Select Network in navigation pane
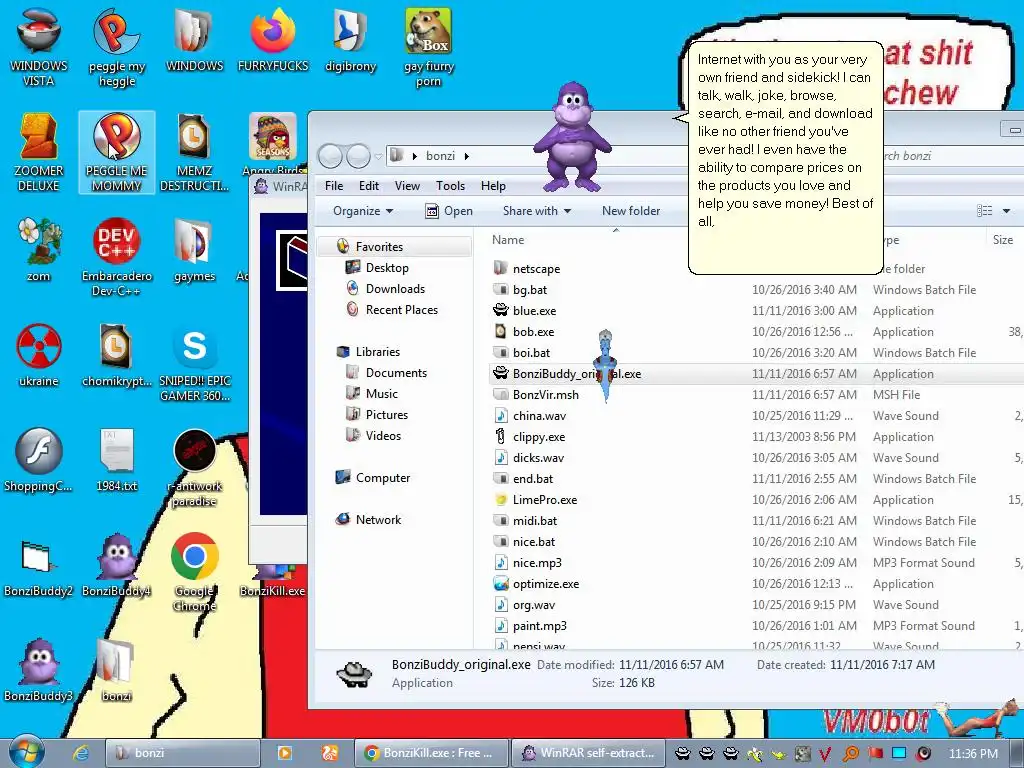The height and width of the screenshot is (768, 1024). pyautogui.click(x=377, y=519)
